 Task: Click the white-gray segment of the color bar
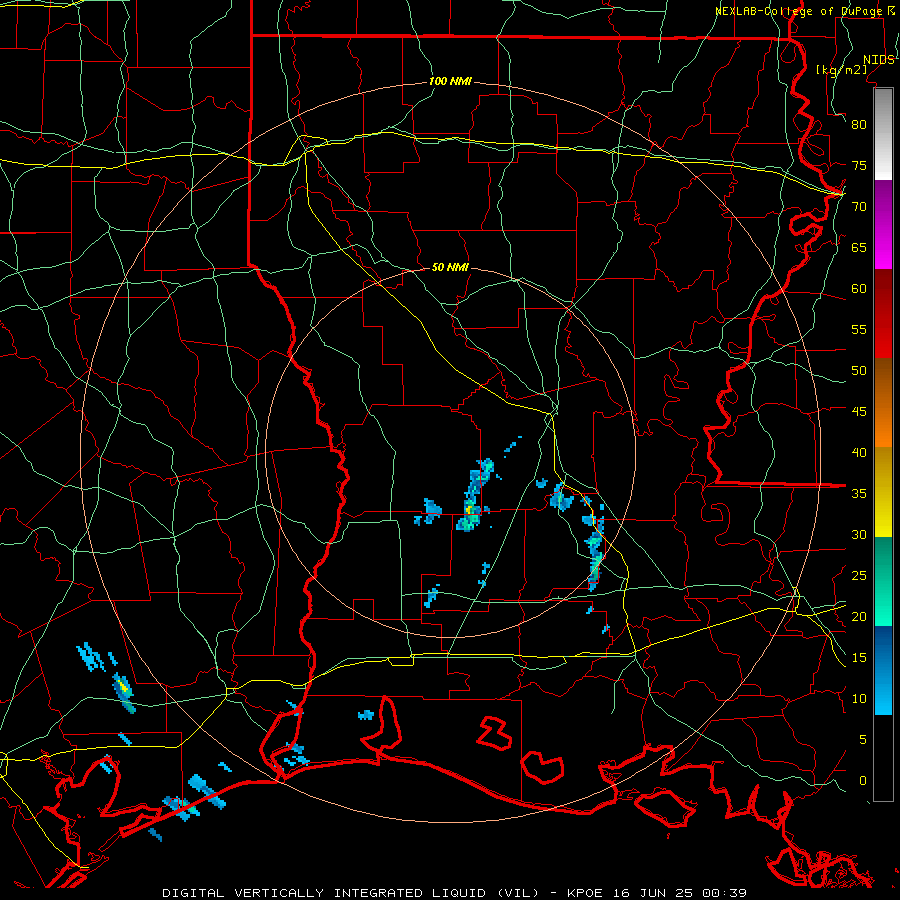883,135
